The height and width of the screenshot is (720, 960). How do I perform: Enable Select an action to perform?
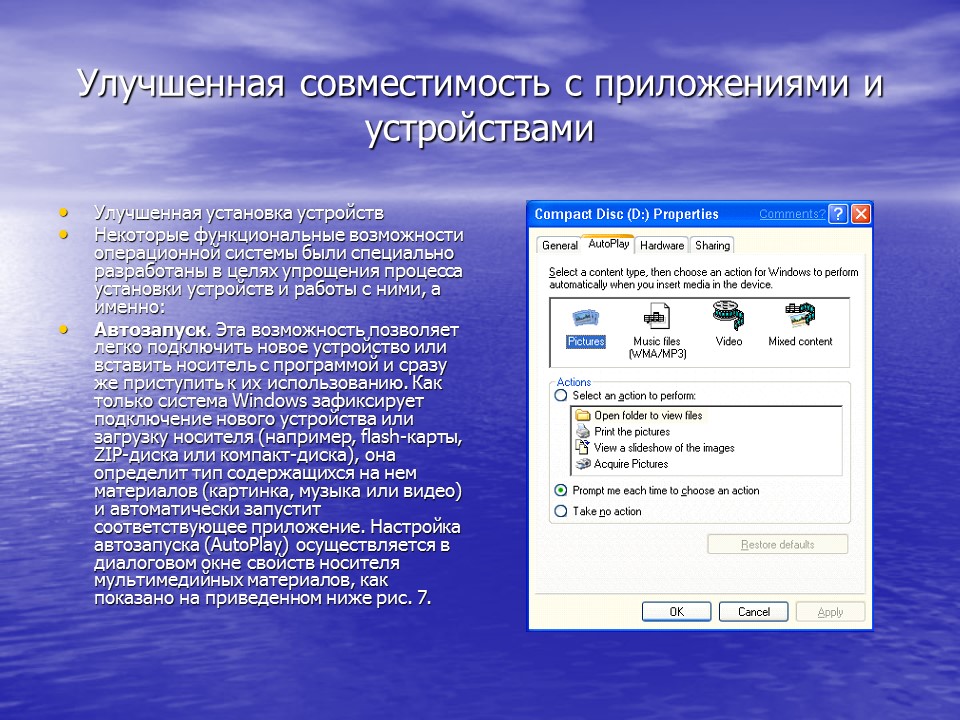(x=560, y=396)
